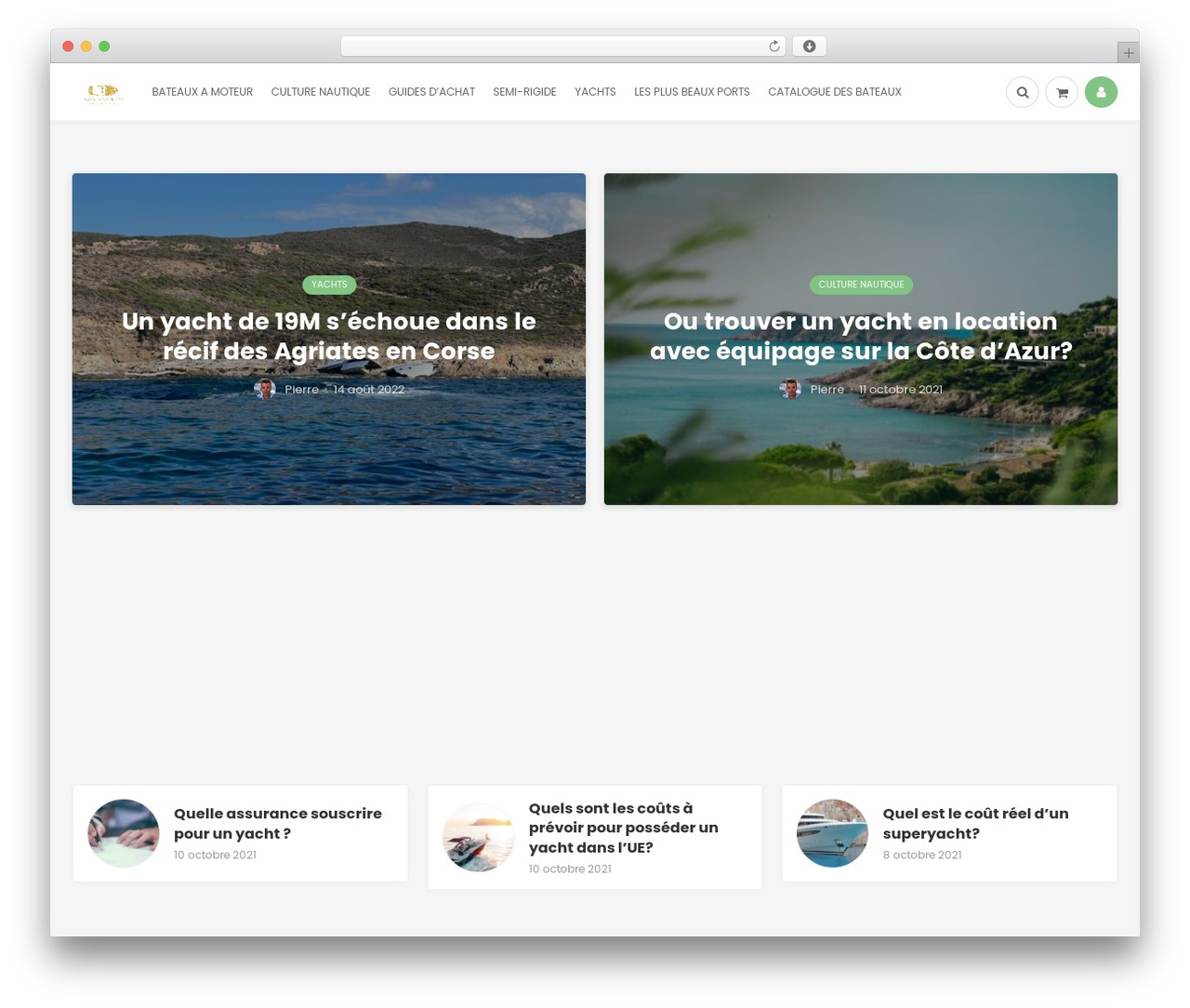Open the search icon in header

(x=1022, y=92)
